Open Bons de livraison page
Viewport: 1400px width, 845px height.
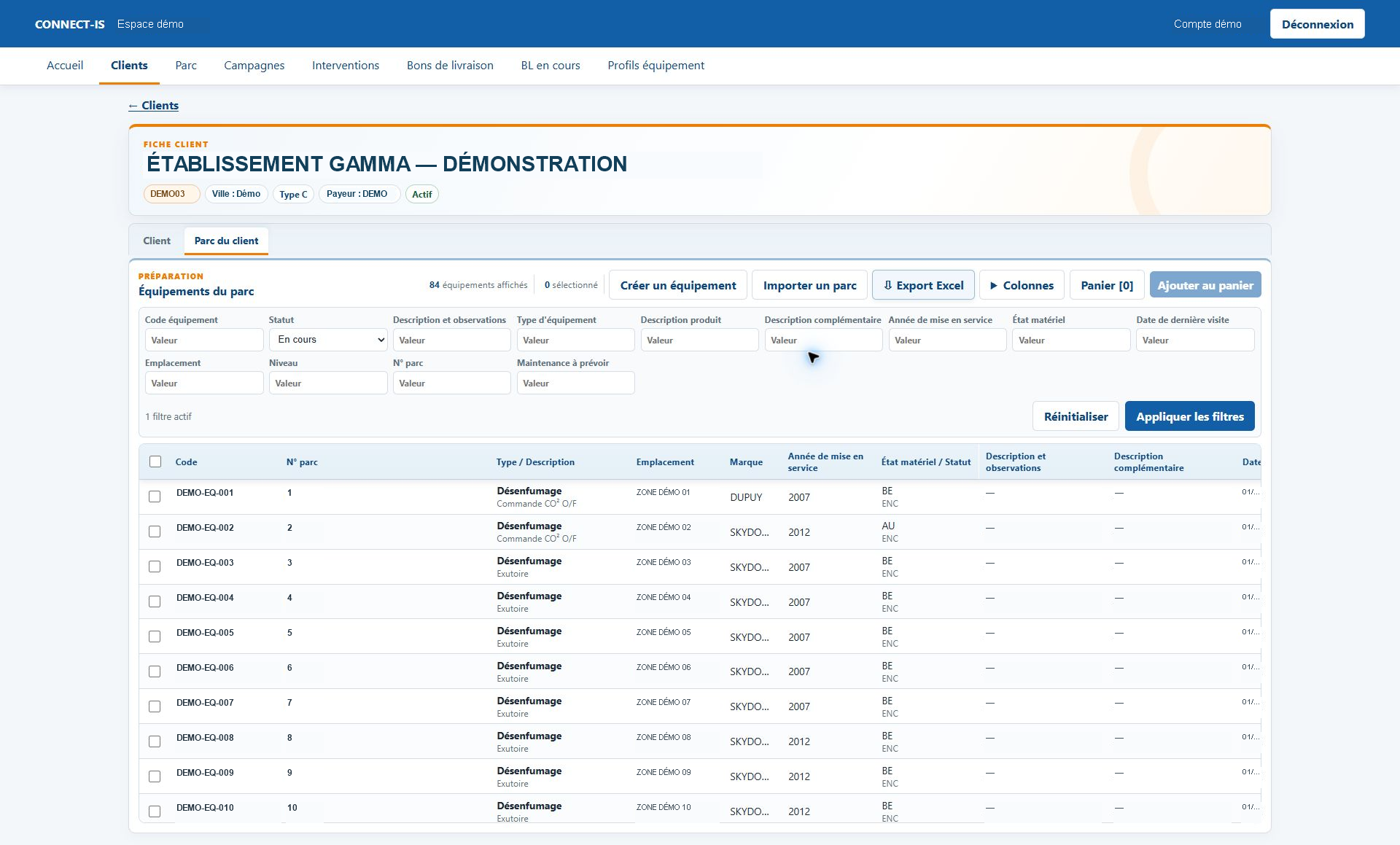tap(450, 66)
